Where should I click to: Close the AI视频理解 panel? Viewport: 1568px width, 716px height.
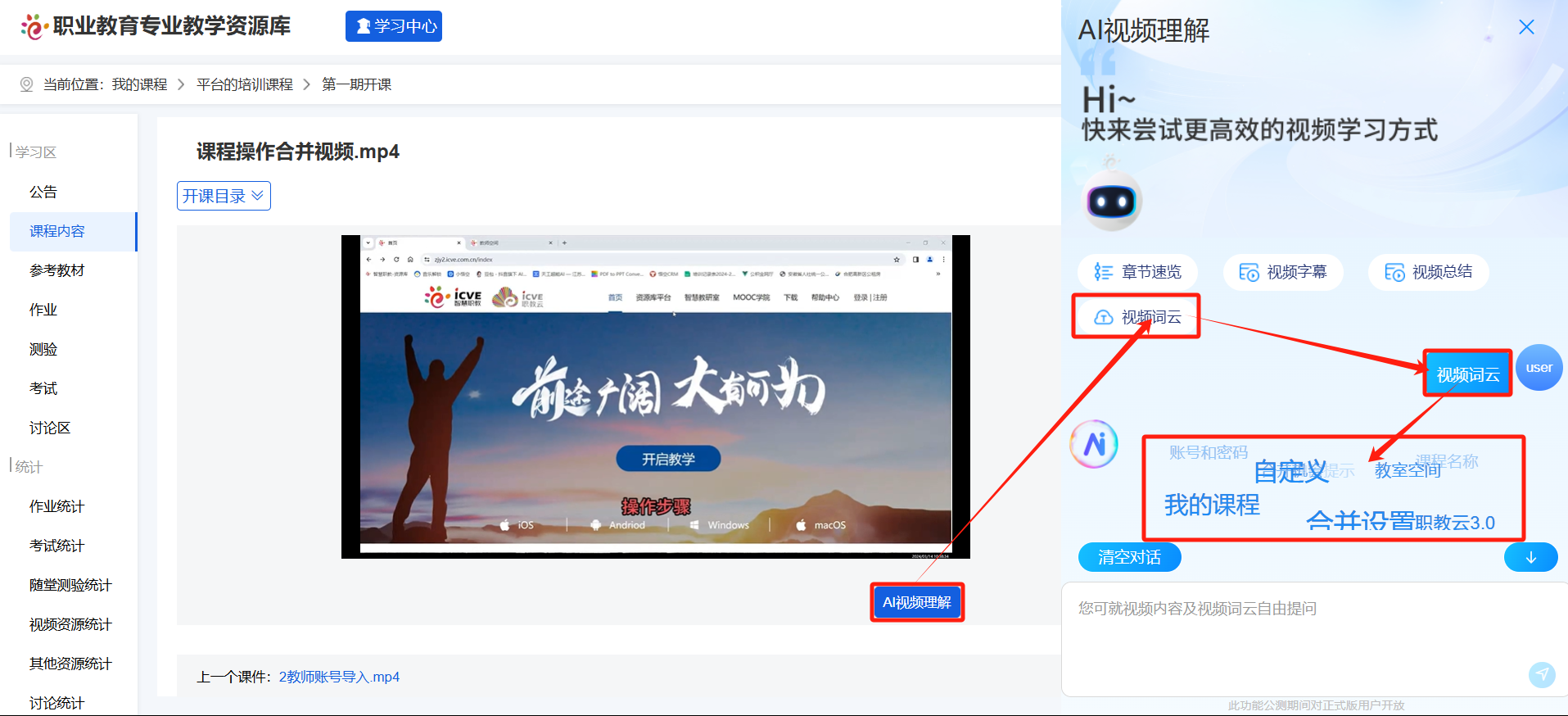(1526, 27)
